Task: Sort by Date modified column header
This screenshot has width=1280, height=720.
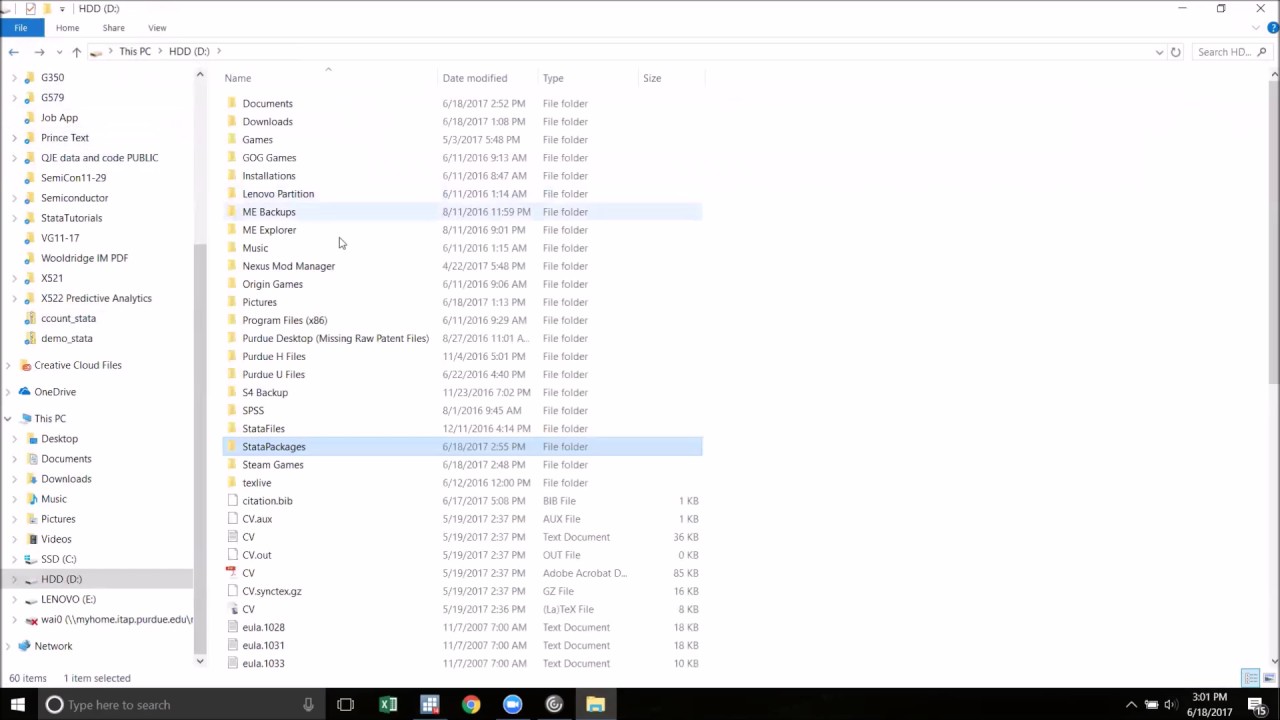Action: [474, 78]
